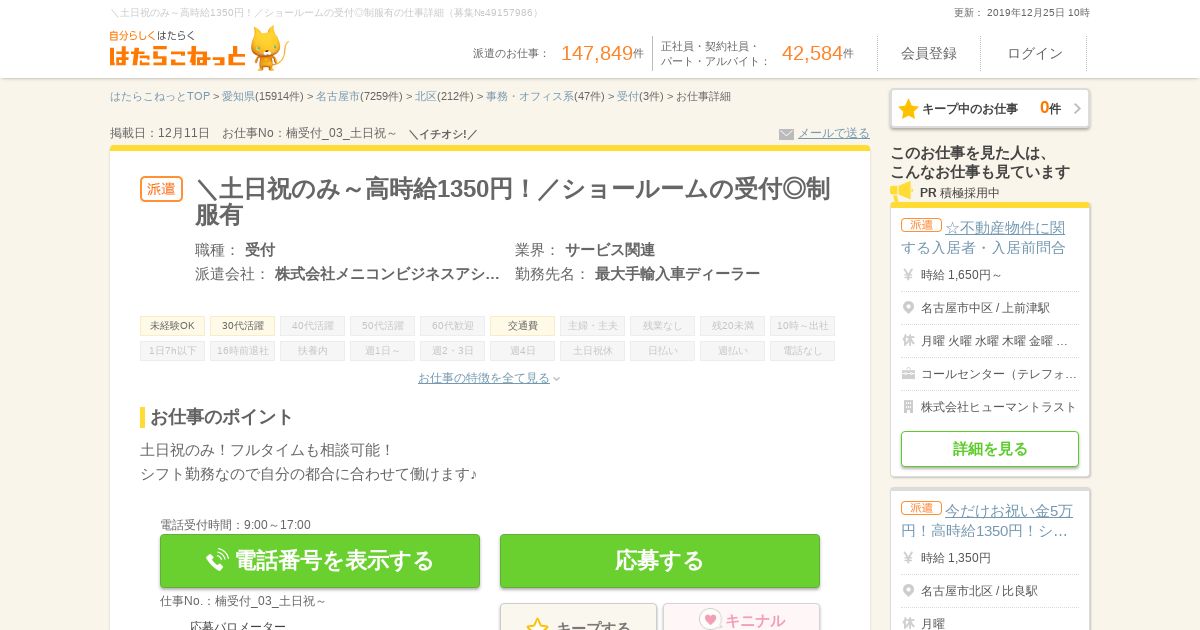Click 名古屋市中区 / 上前津駅 text

(x=985, y=308)
